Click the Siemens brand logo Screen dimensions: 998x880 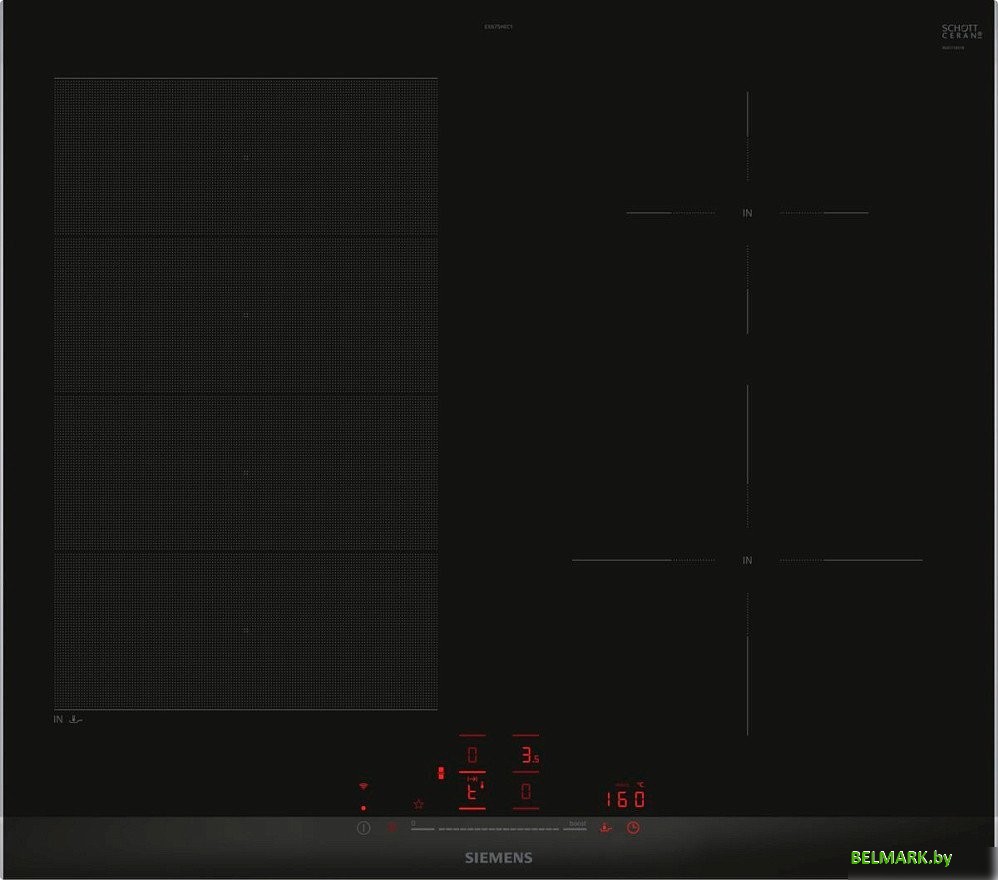(498, 858)
